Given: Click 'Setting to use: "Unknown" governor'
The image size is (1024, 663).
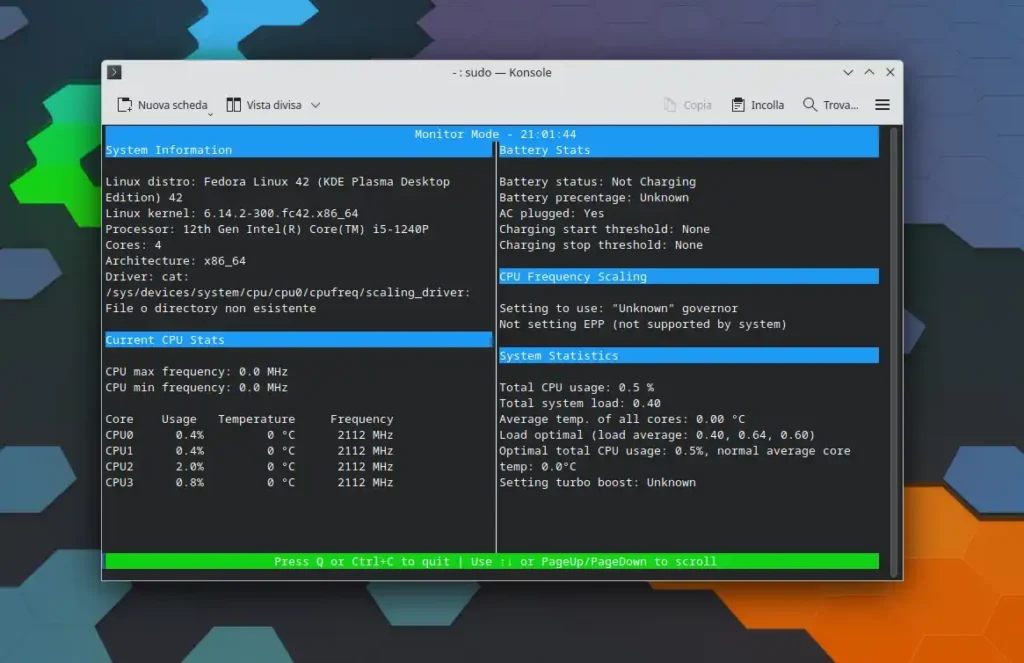Looking at the screenshot, I should click(x=618, y=308).
